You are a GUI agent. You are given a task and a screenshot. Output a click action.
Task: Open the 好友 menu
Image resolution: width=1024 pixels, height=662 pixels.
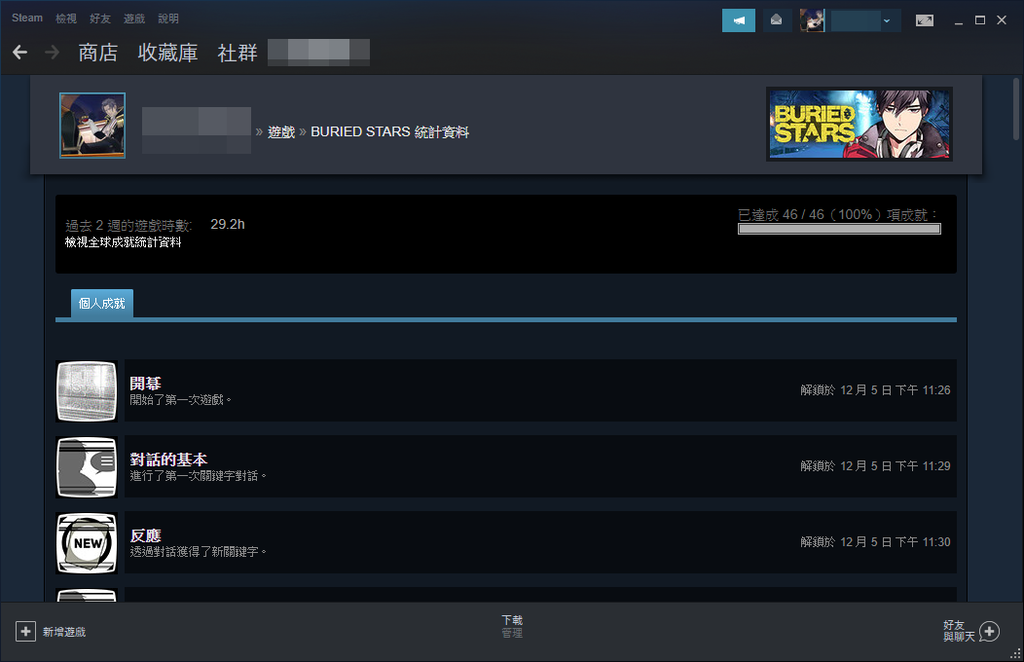[x=100, y=18]
